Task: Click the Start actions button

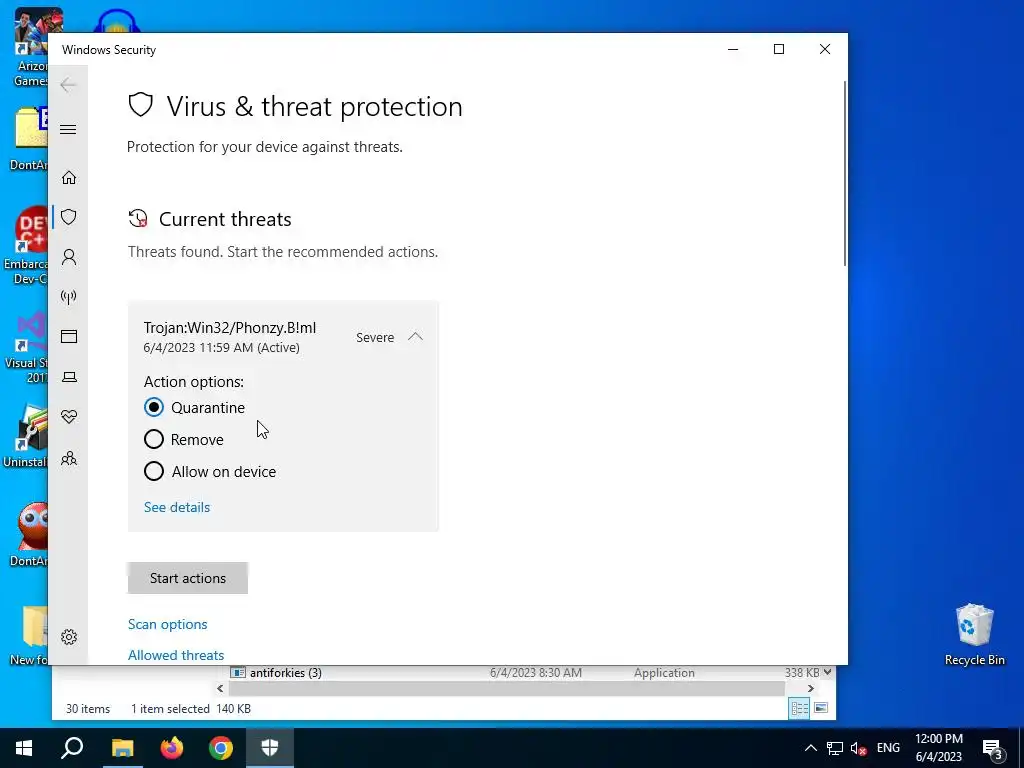Action: [187, 578]
